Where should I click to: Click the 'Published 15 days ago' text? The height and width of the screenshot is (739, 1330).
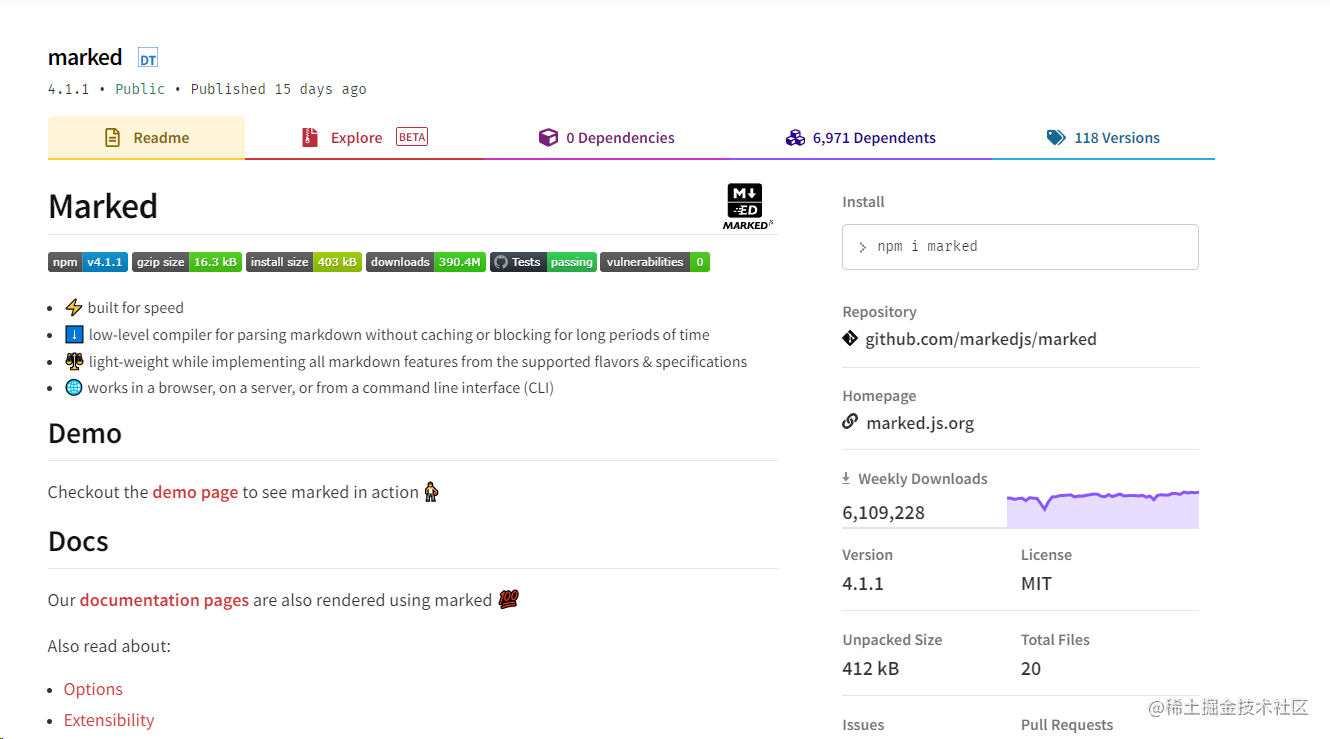pos(279,89)
